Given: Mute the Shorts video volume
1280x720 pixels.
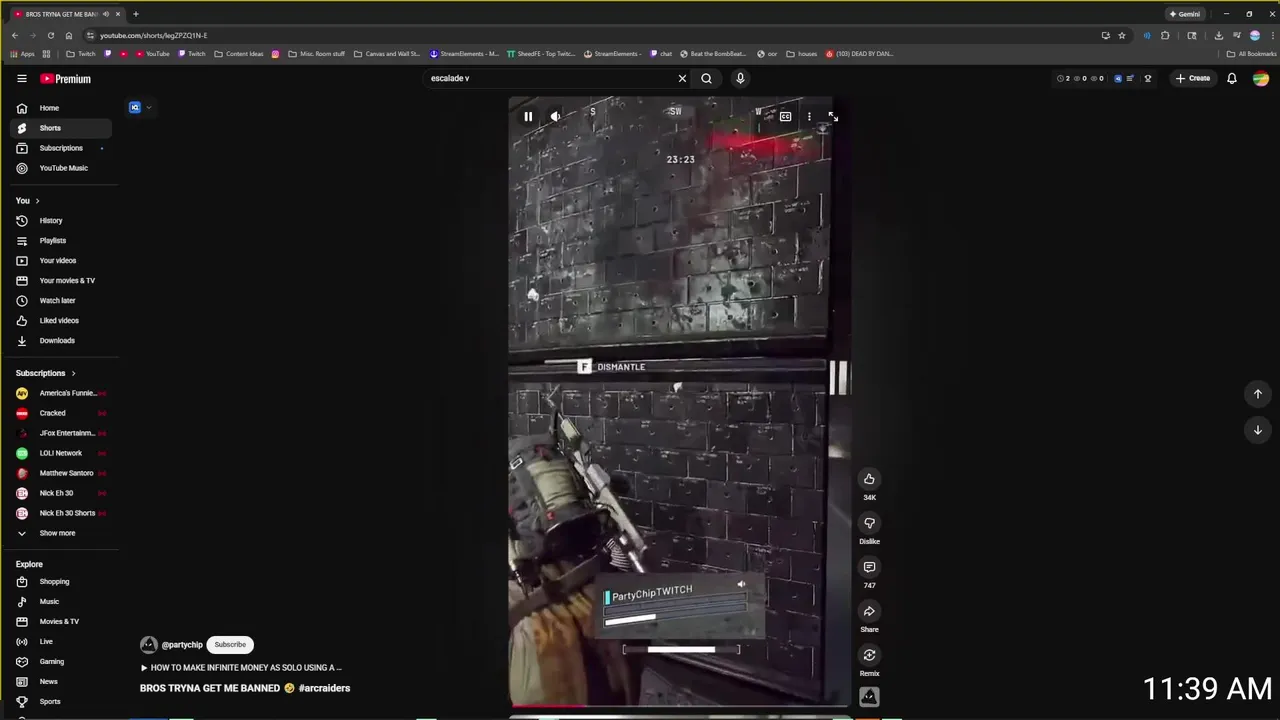Looking at the screenshot, I should point(556,116).
